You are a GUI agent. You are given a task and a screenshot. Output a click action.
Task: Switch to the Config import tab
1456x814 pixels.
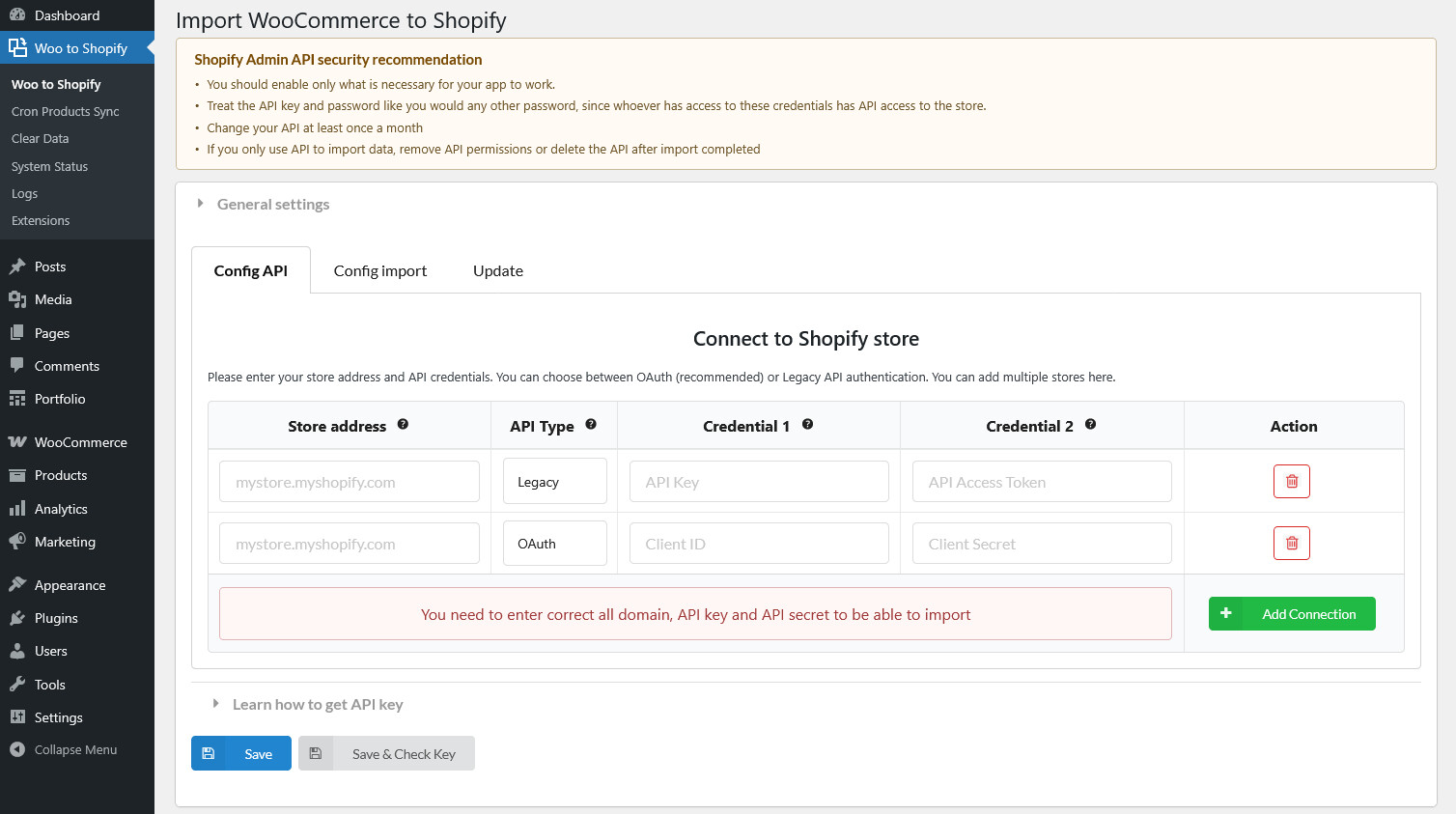coord(379,271)
